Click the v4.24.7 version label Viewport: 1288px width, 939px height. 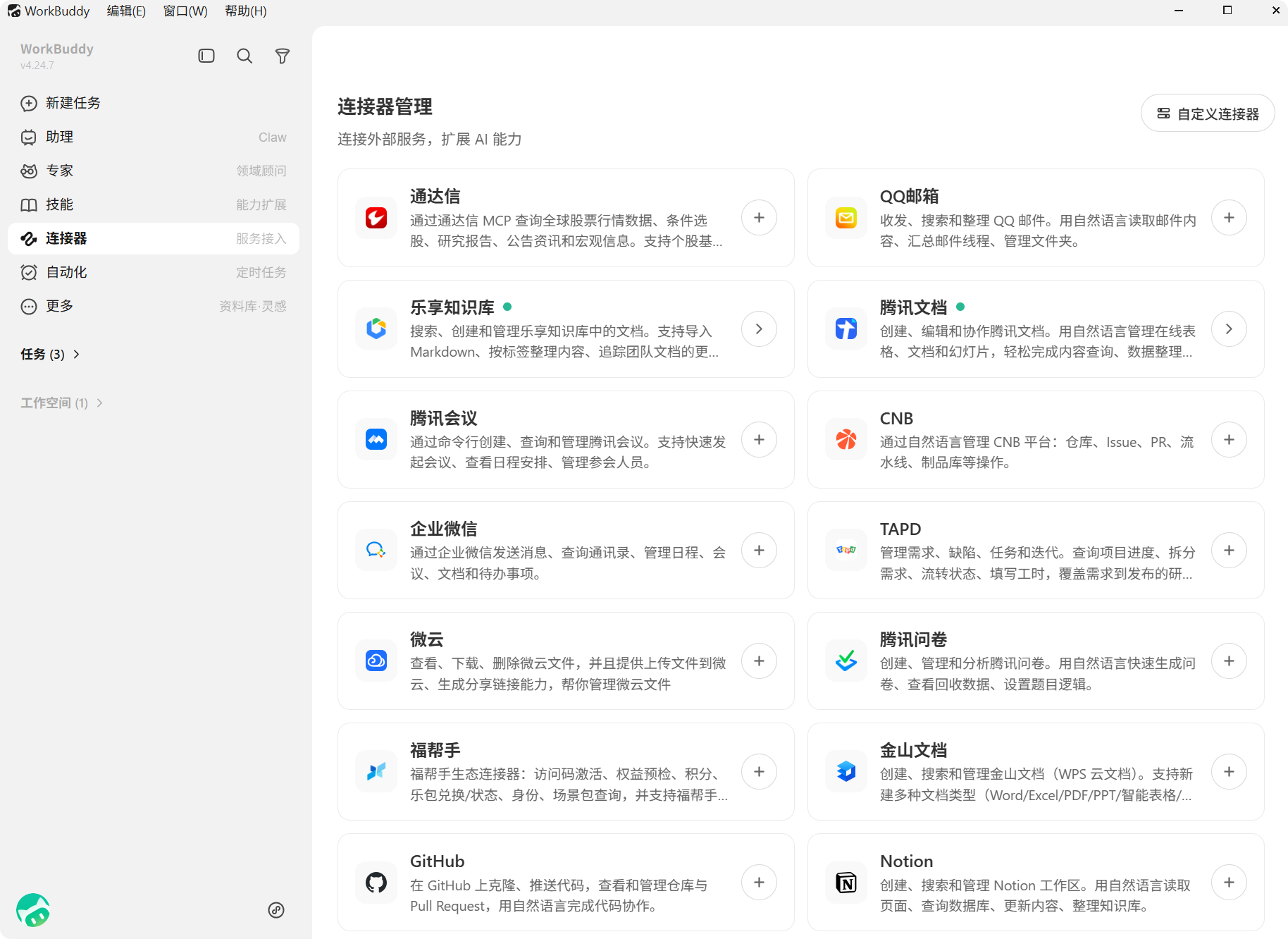pyautogui.click(x=37, y=65)
